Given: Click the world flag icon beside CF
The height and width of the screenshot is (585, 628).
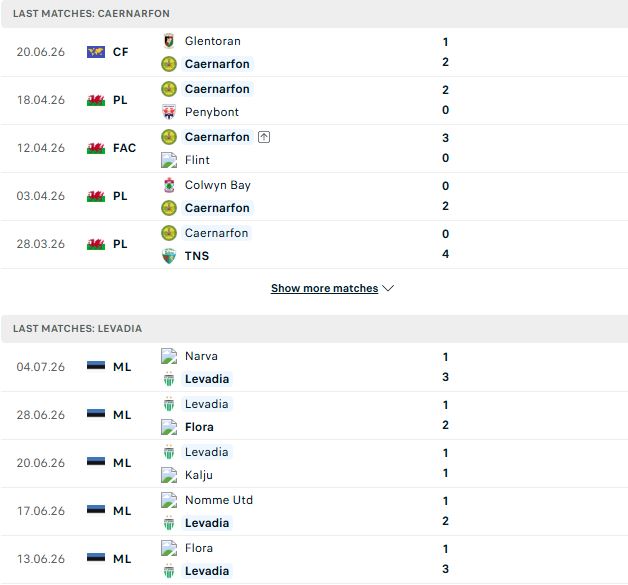Looking at the screenshot, I should [x=96, y=52].
